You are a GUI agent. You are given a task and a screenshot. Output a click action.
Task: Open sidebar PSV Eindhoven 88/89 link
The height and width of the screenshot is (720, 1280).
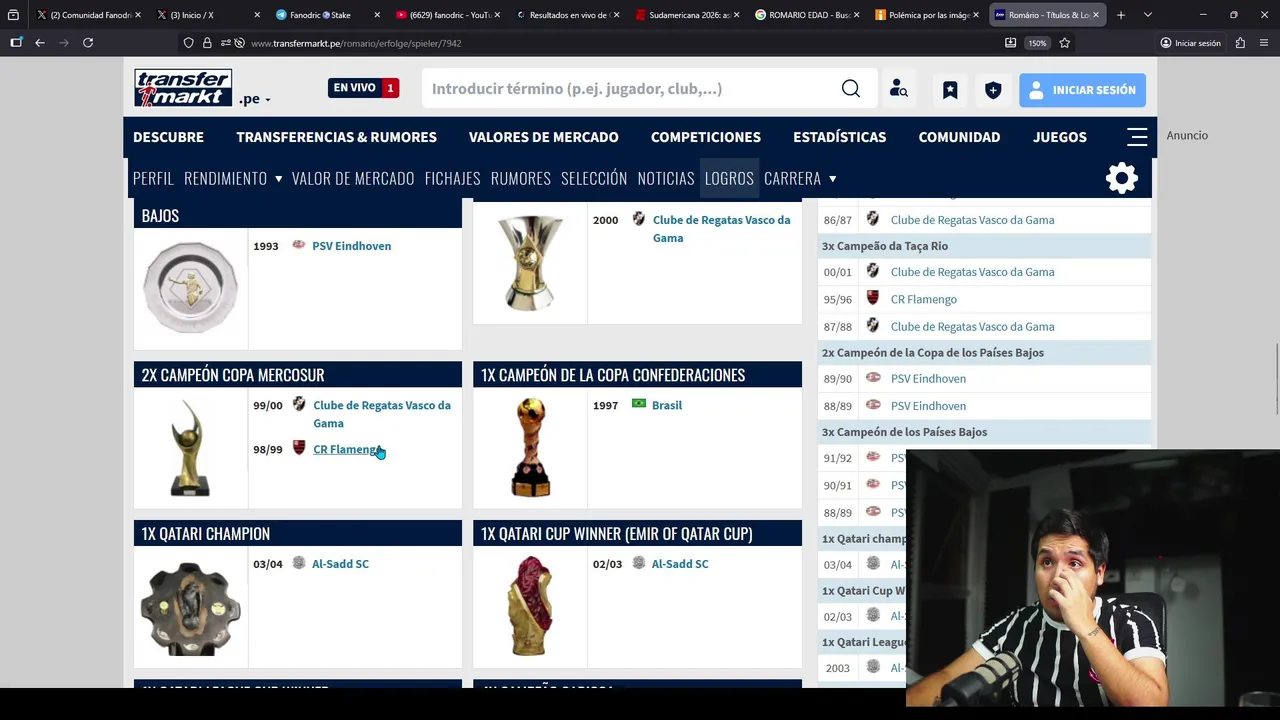tap(928, 406)
